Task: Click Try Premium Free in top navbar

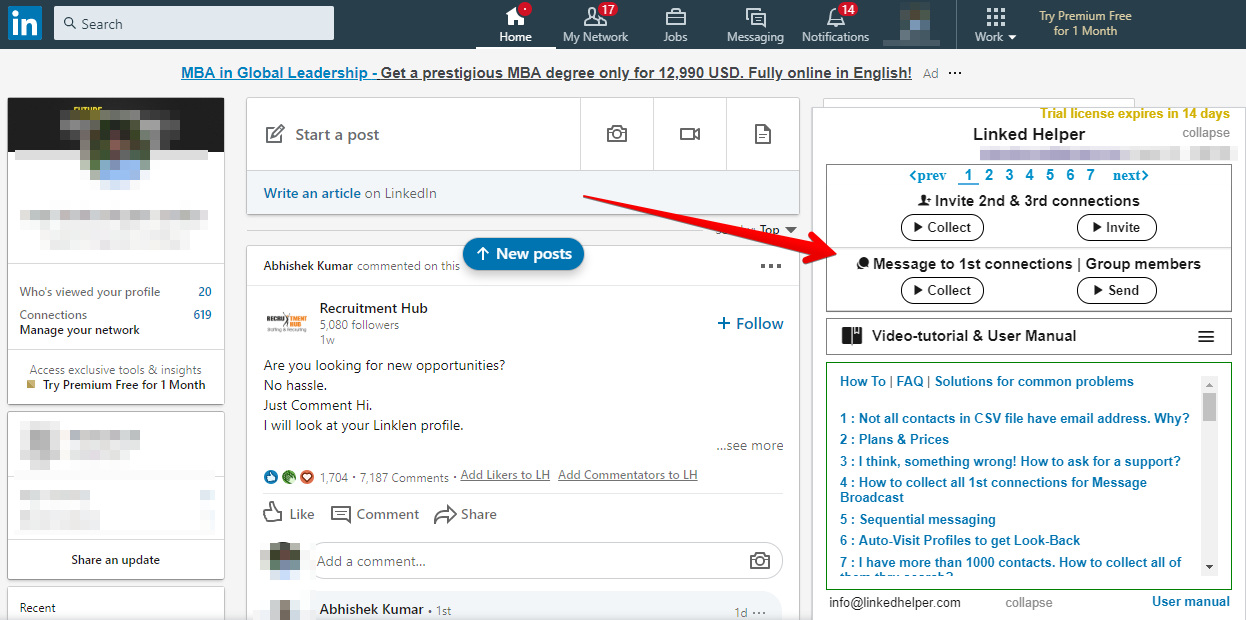Action: [1085, 23]
